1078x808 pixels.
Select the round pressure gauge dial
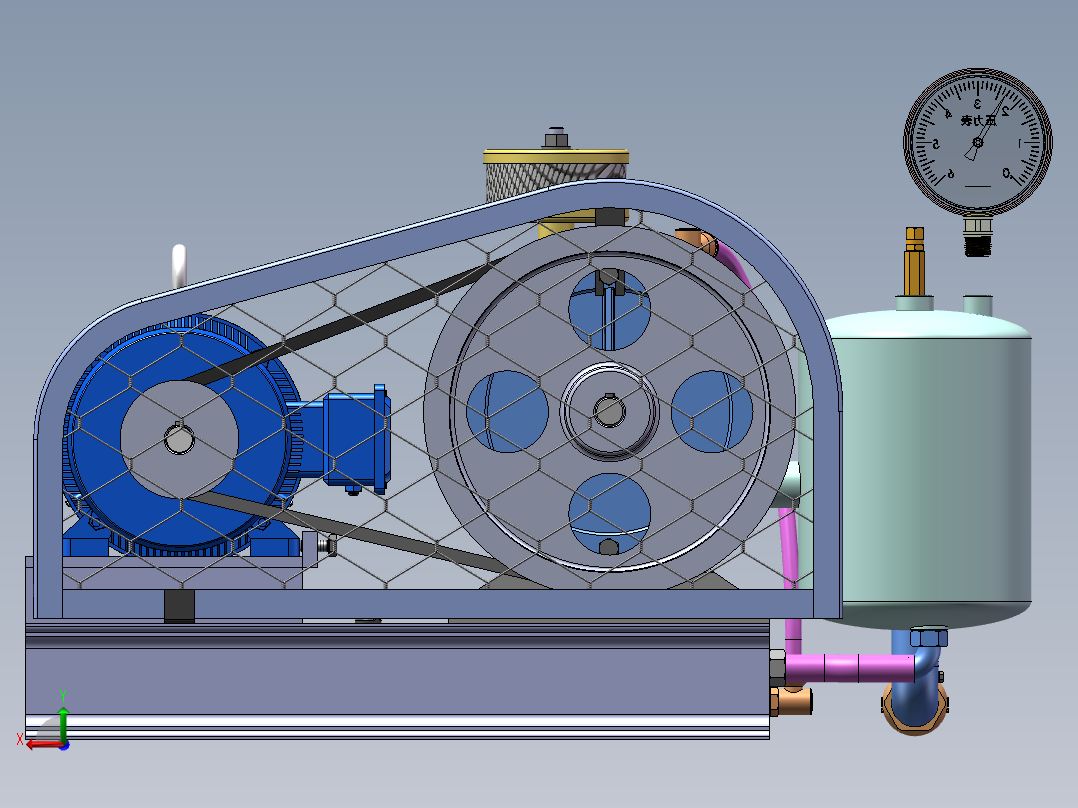pyautogui.click(x=978, y=142)
